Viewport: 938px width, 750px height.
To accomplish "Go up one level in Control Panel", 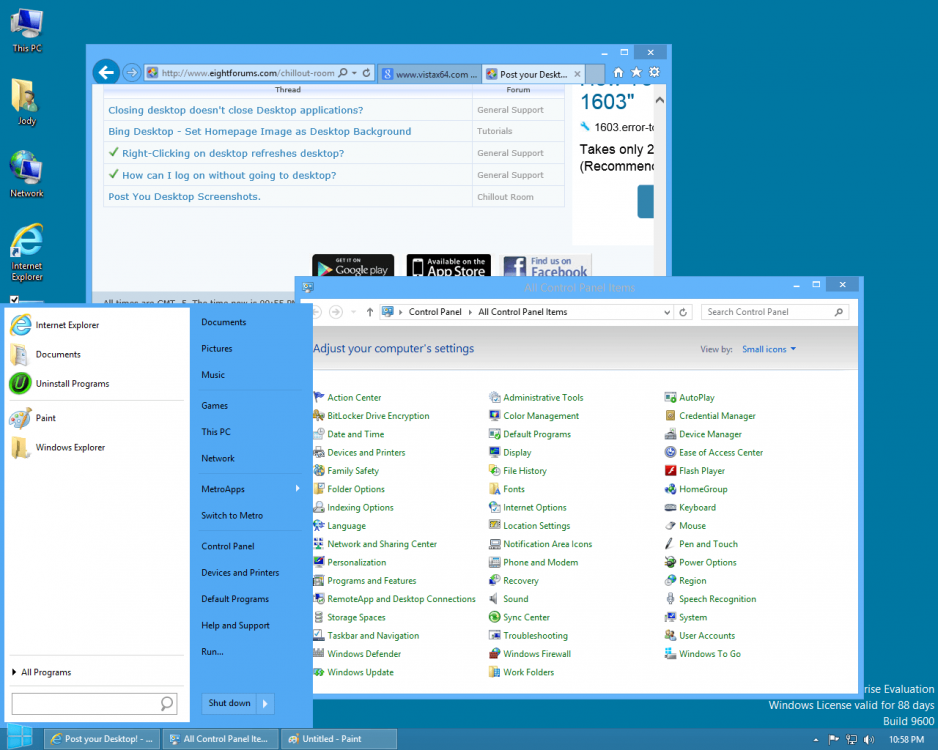I will tap(370, 312).
